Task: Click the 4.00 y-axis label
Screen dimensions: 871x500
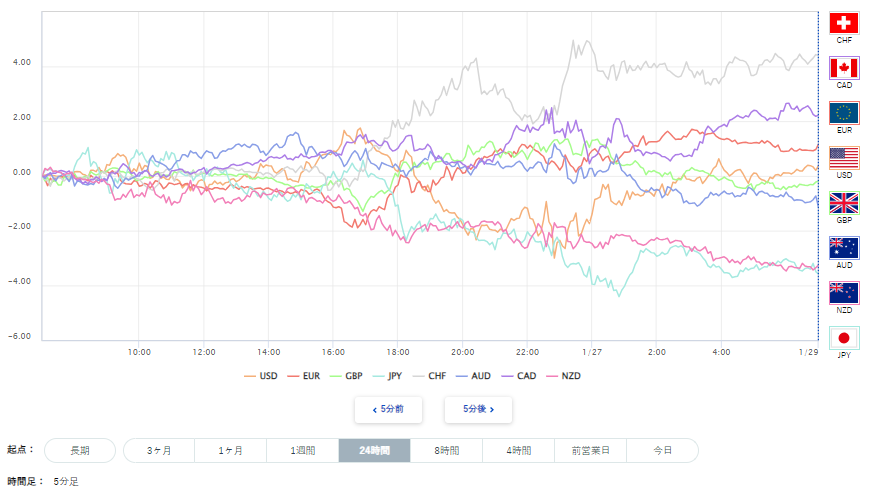Action: [x=22, y=63]
